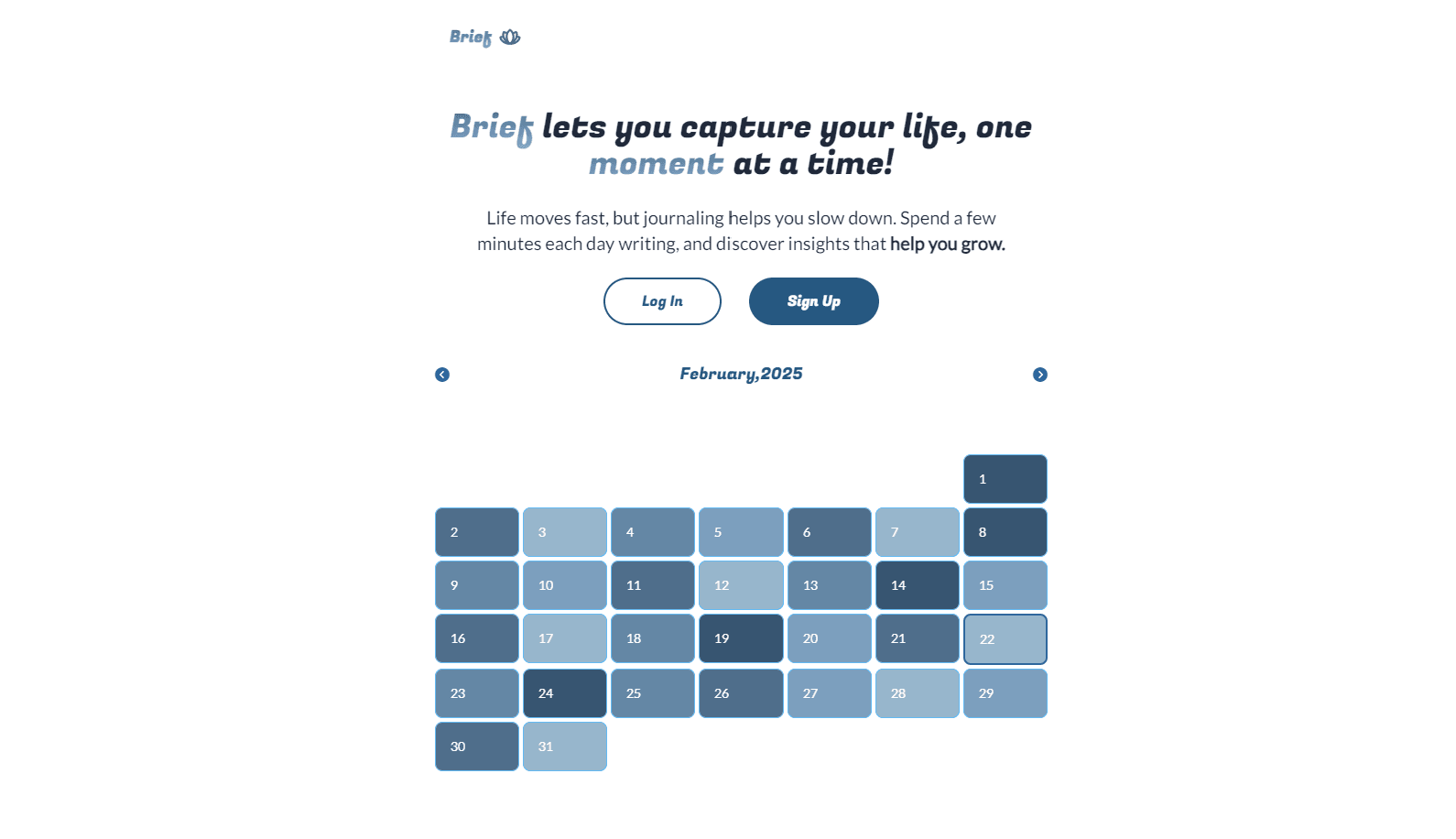Advance to next month with right arrow
This screenshot has height=839, width=1456.
coord(1040,375)
